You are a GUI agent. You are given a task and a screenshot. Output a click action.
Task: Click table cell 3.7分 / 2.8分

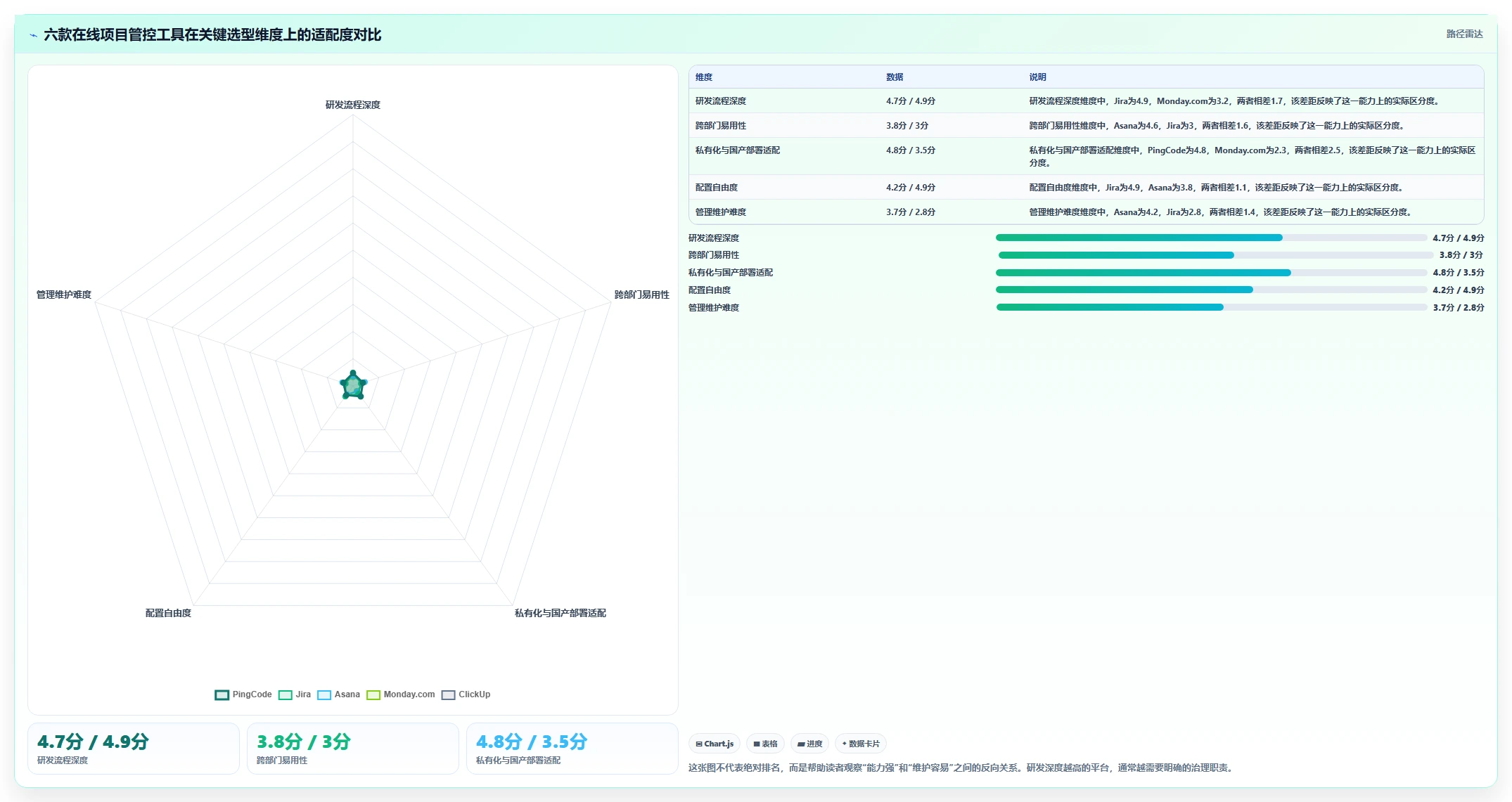coord(910,212)
